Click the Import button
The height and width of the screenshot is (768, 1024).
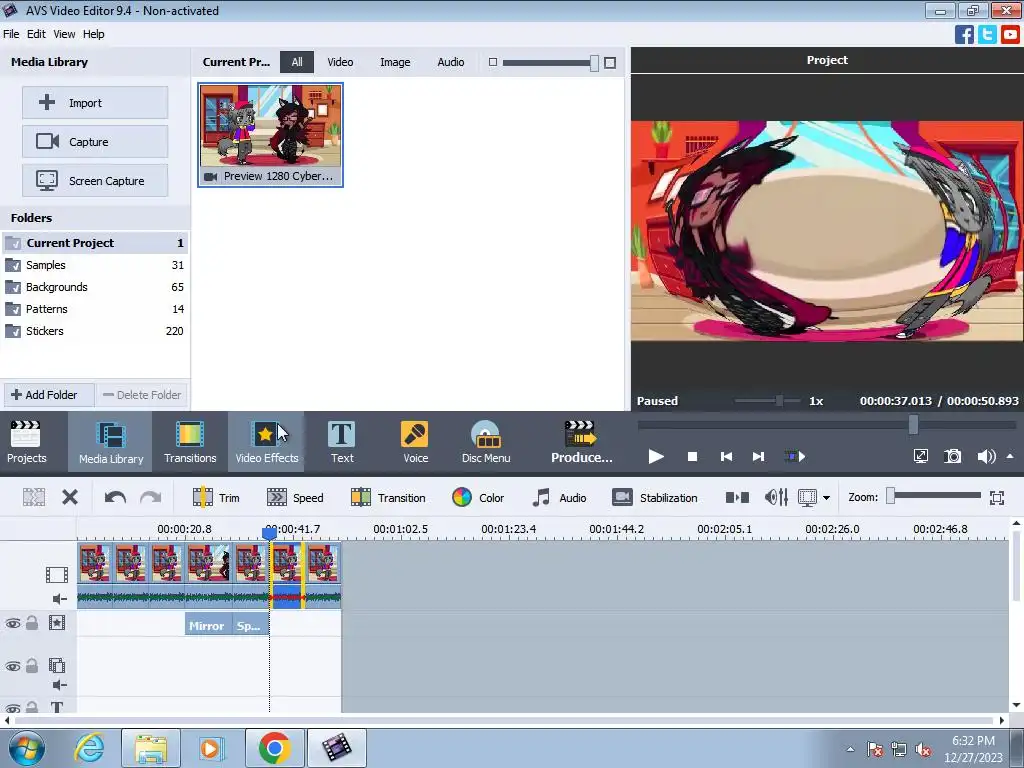pos(95,103)
